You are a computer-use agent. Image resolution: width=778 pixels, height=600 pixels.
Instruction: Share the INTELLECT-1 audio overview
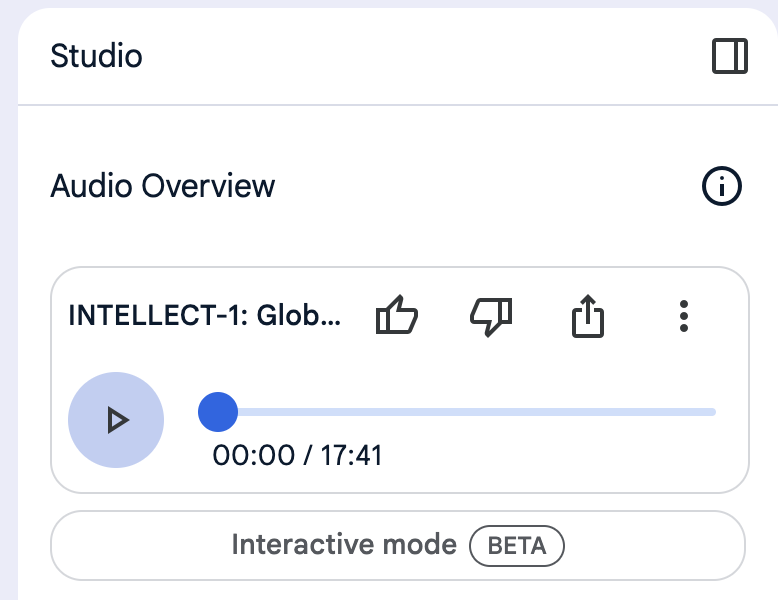click(x=588, y=317)
